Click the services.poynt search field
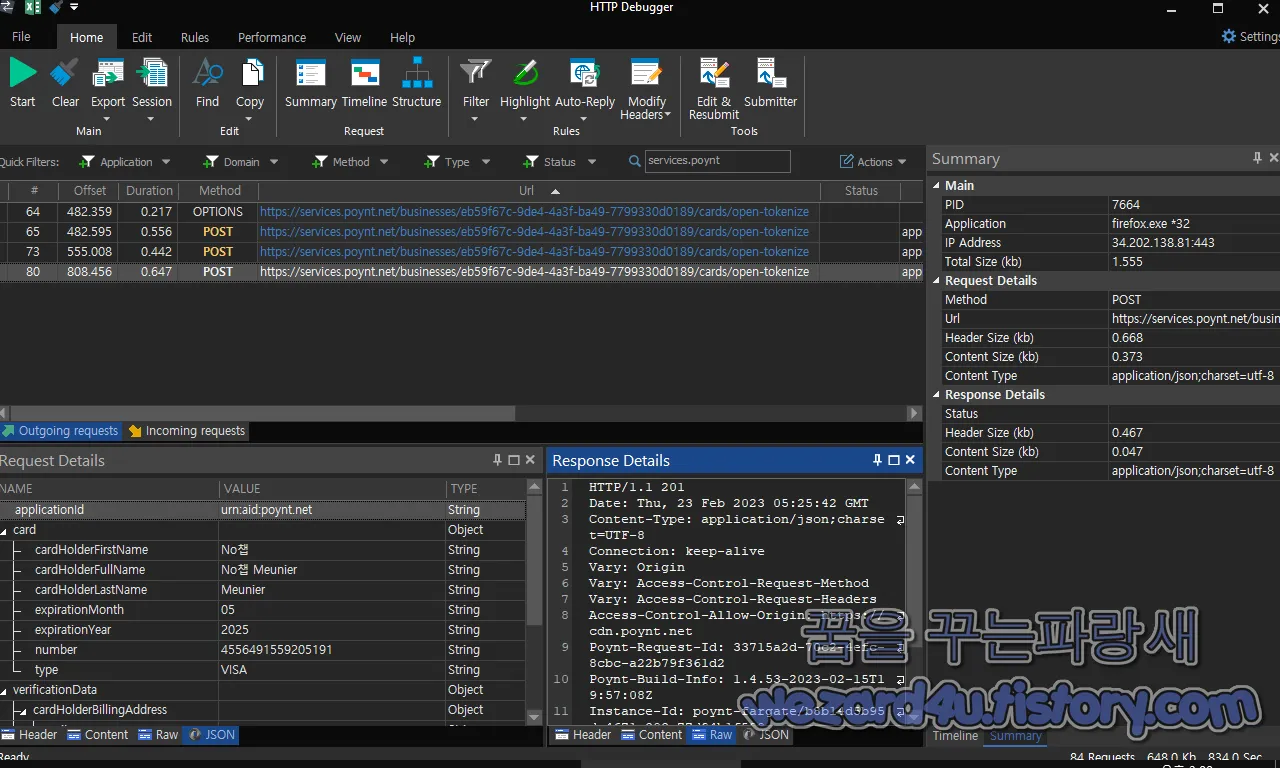 point(718,161)
